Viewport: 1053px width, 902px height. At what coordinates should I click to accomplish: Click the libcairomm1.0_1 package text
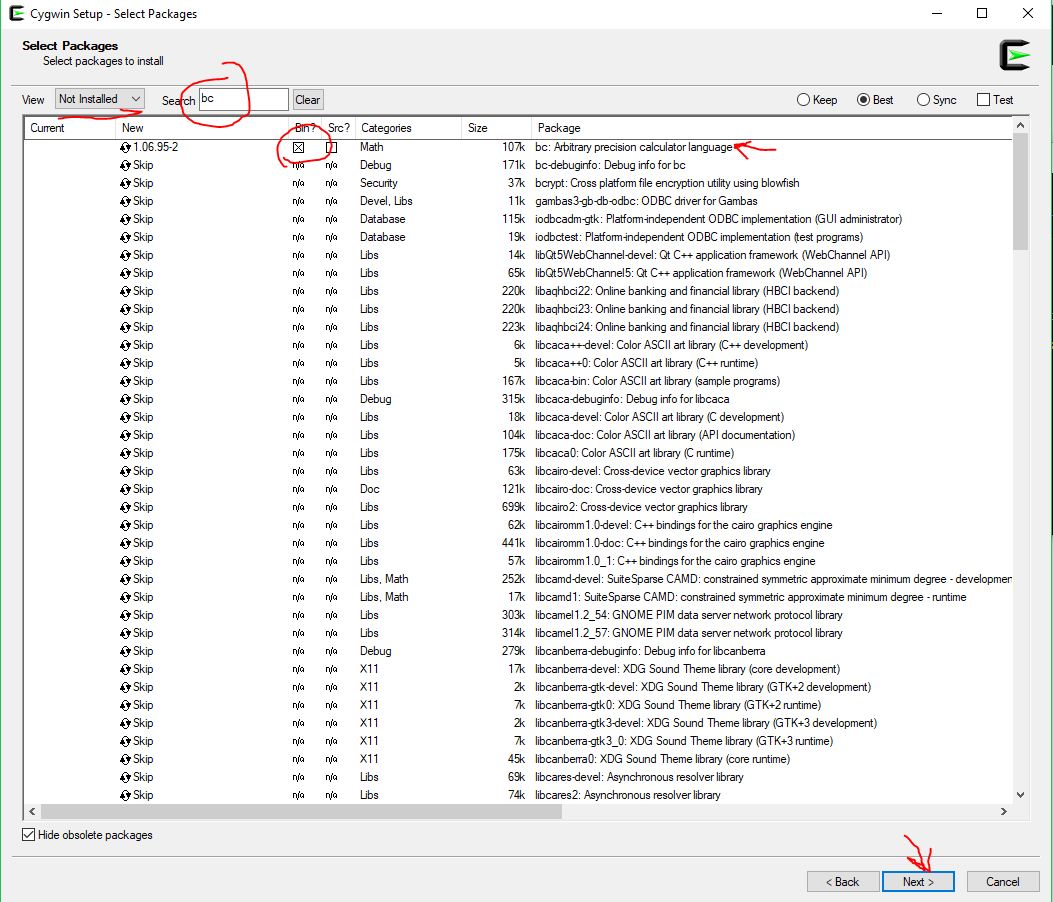pos(675,561)
